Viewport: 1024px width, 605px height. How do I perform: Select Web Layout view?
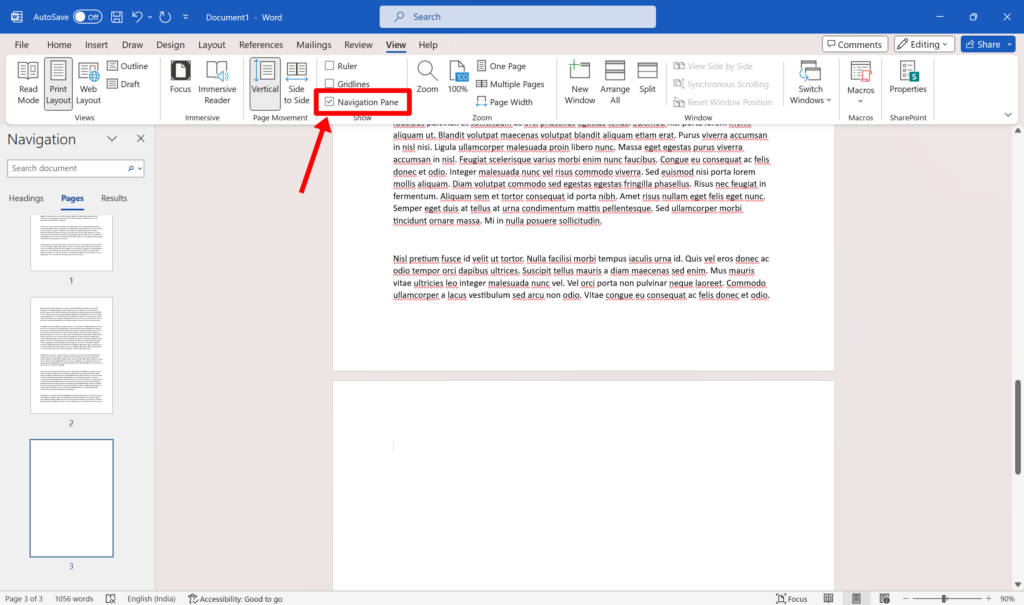click(x=88, y=82)
